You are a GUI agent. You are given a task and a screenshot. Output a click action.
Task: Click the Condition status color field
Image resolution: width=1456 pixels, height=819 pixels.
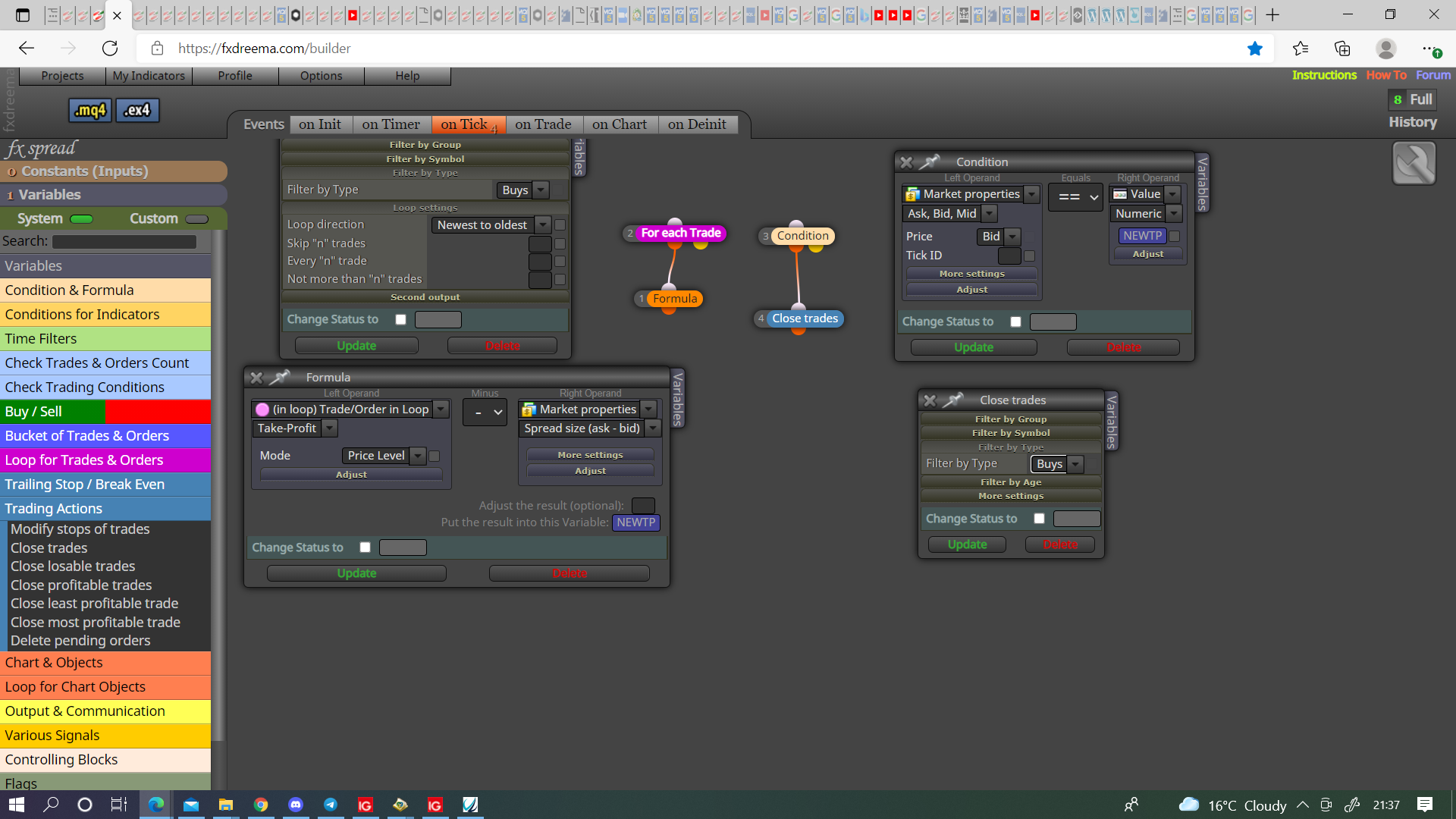1053,322
